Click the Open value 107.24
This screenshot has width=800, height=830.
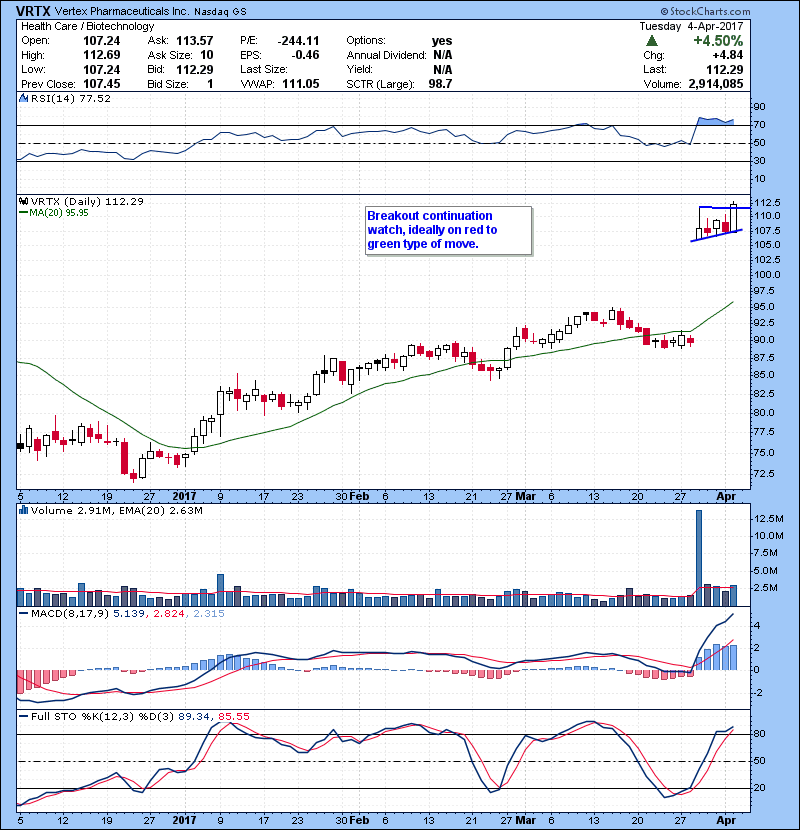(102, 41)
